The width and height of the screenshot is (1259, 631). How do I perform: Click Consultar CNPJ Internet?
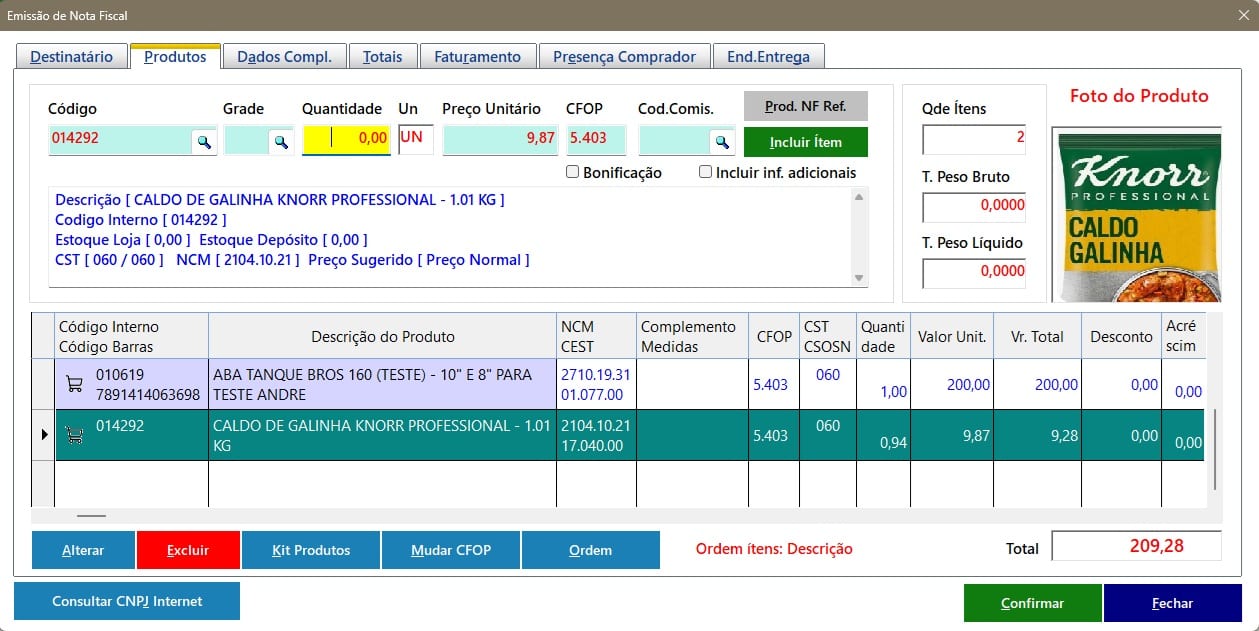tap(127, 601)
